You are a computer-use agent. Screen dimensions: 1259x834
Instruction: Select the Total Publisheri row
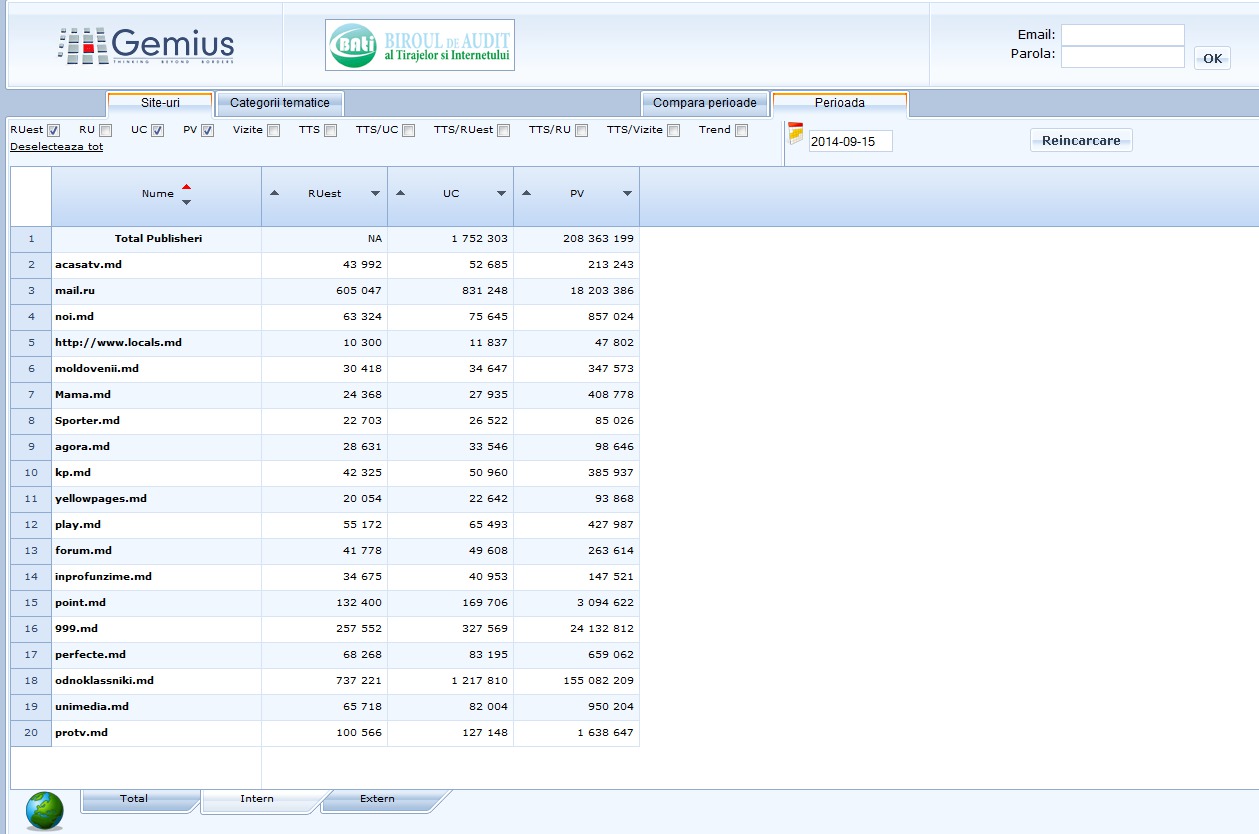click(325, 239)
